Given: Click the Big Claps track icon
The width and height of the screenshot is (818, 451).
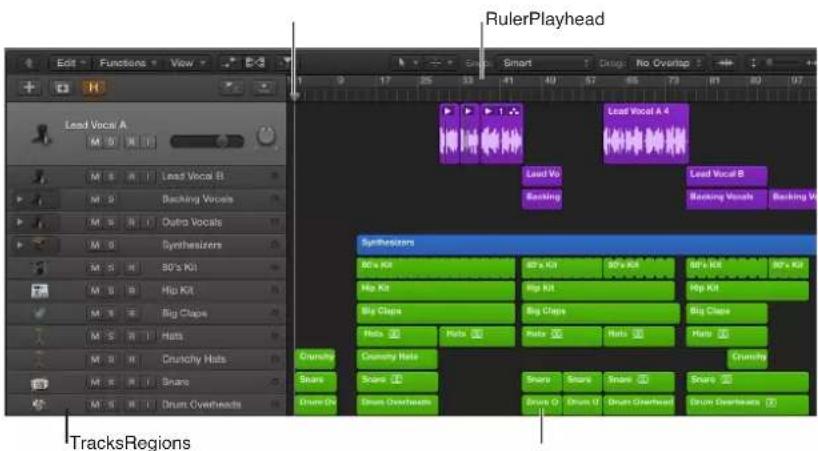Looking at the screenshot, I should point(39,313).
